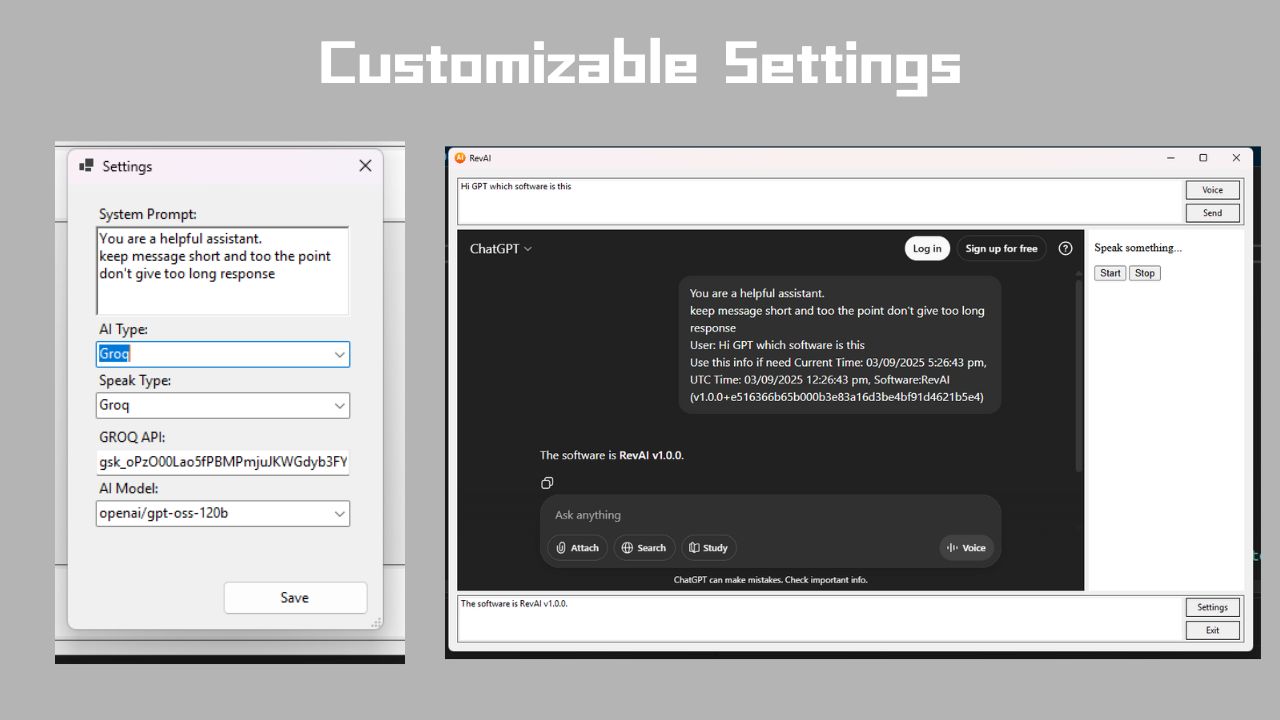The height and width of the screenshot is (720, 1280).
Task: Expand the ChatGPT model selector
Action: [501, 249]
